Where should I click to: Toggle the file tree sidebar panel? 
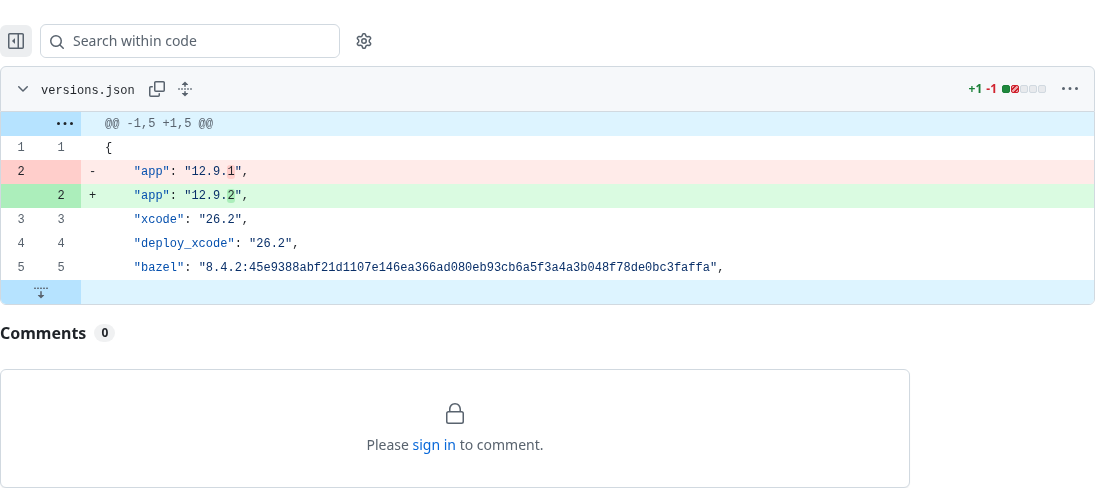tap(15, 41)
